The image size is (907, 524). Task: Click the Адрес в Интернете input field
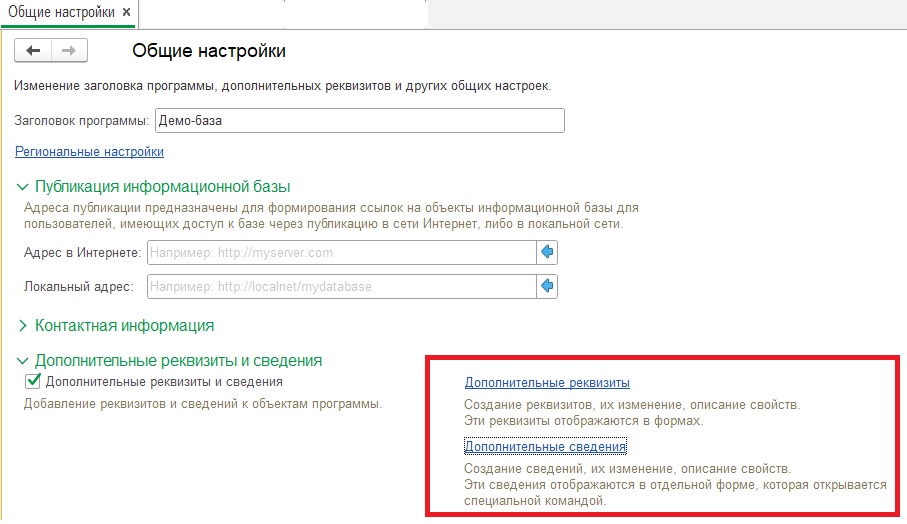tap(342, 253)
